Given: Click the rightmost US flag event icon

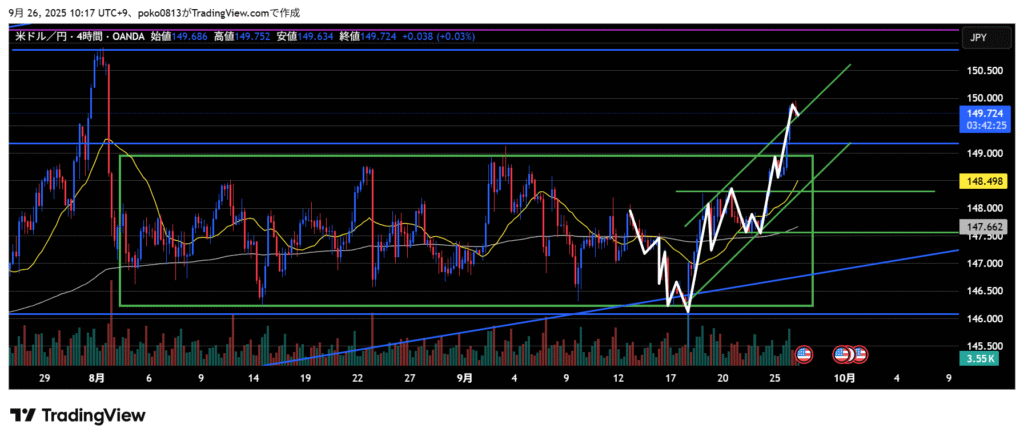Looking at the screenshot, I should tap(859, 354).
